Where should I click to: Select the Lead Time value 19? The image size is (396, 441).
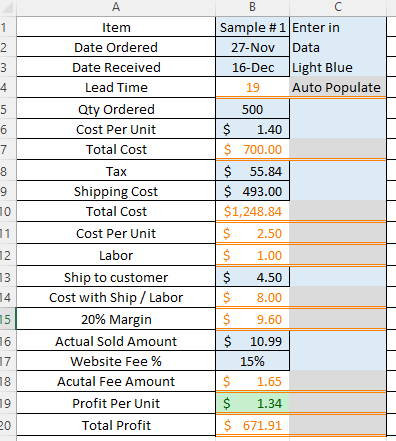point(252,87)
